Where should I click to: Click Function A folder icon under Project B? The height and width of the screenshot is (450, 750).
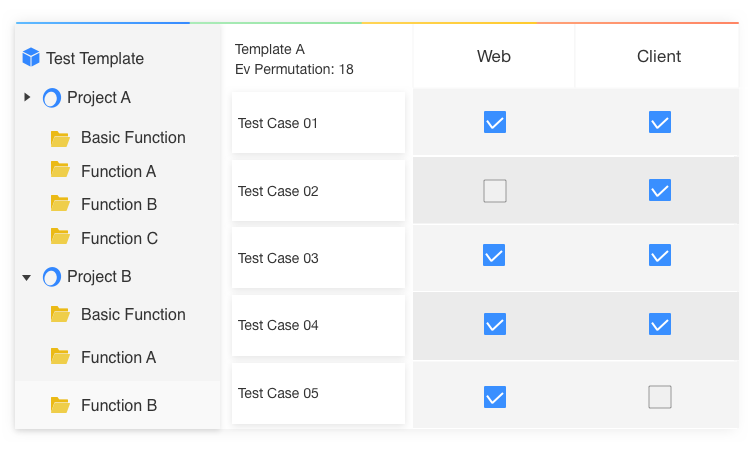pos(60,356)
